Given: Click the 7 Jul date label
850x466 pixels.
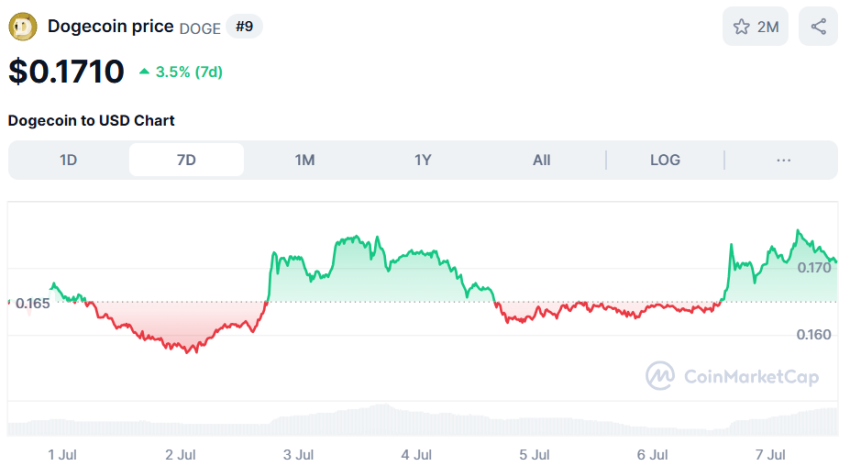Looking at the screenshot, I should pyautogui.click(x=770, y=455).
